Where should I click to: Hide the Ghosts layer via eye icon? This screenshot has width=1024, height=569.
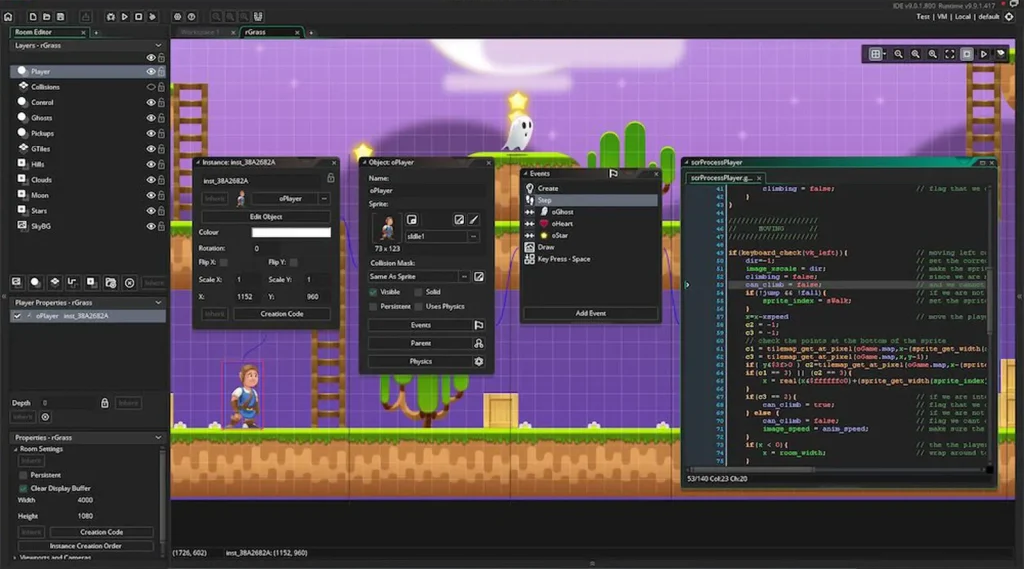click(151, 118)
